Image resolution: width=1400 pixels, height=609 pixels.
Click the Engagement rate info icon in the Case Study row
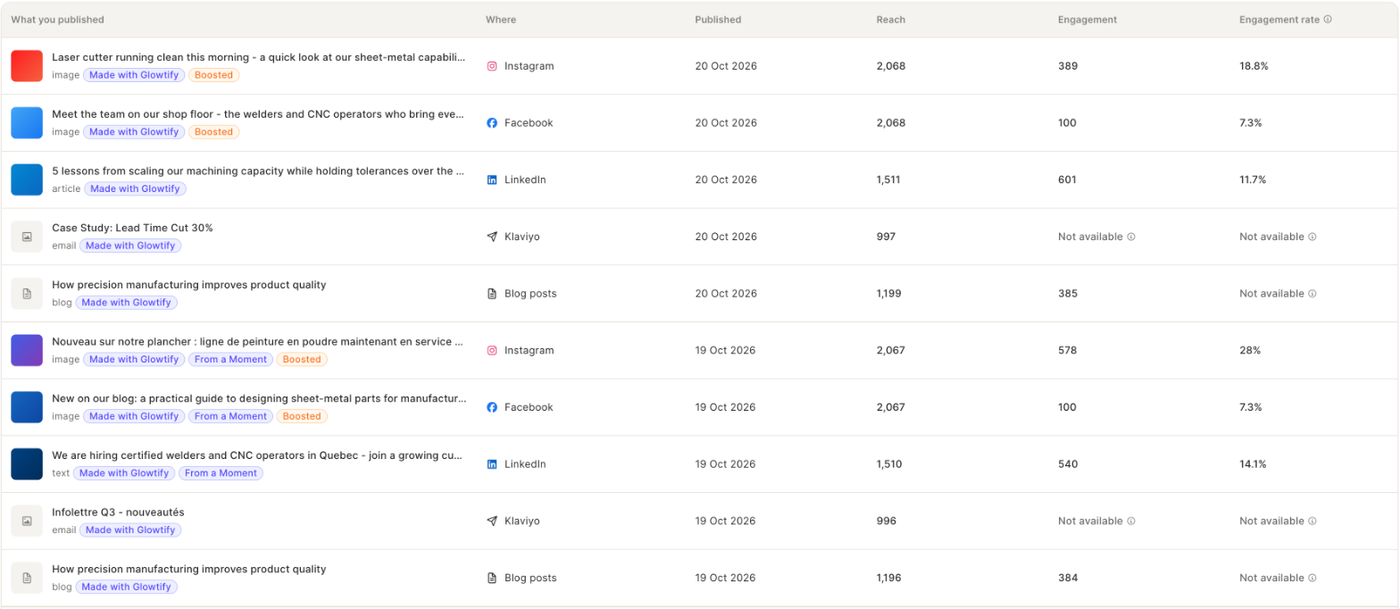click(x=1313, y=237)
